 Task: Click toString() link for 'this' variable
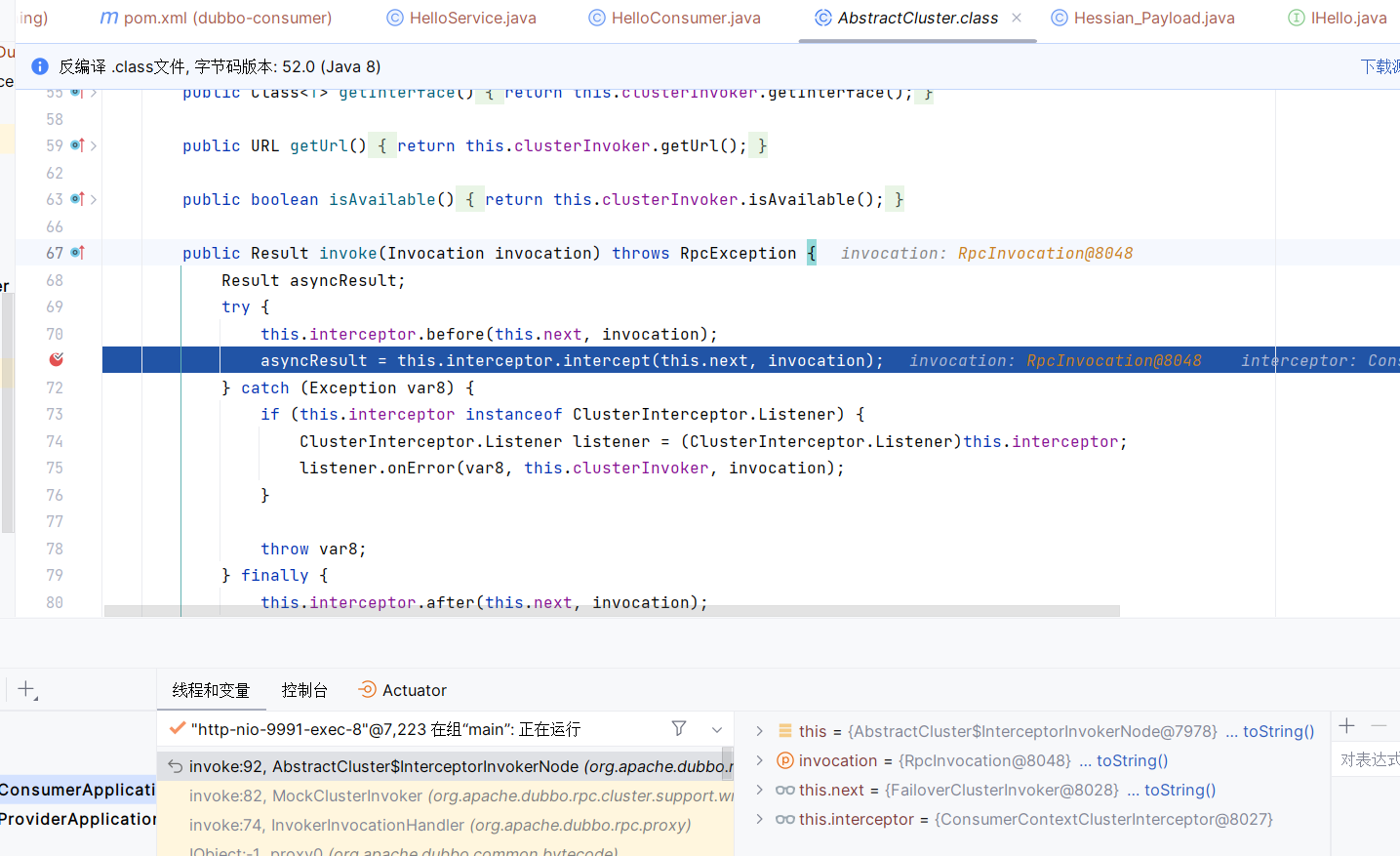(1278, 731)
